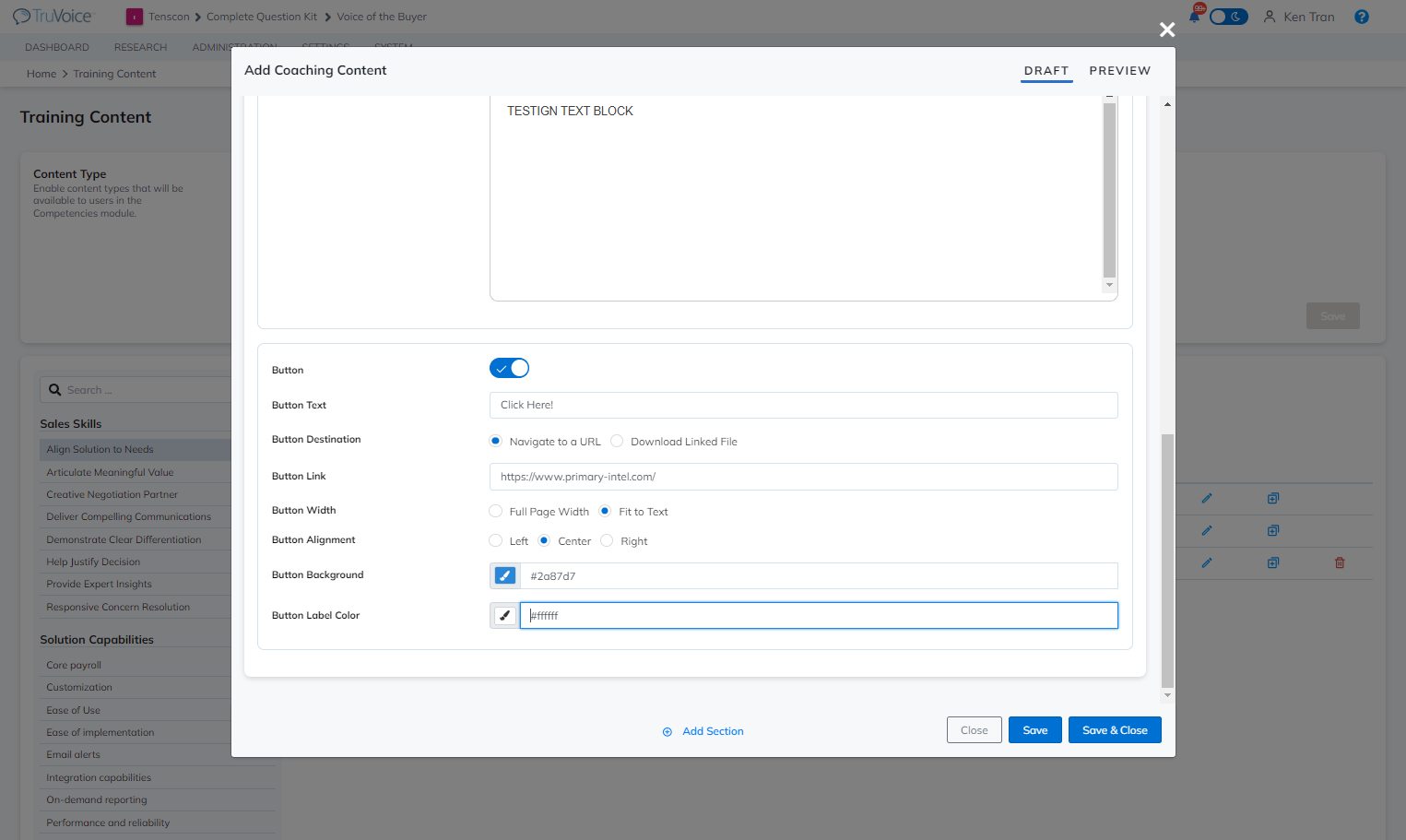Click the Tenscon company icon in breadcrumb
This screenshot has width=1406, height=840.
(x=135, y=17)
